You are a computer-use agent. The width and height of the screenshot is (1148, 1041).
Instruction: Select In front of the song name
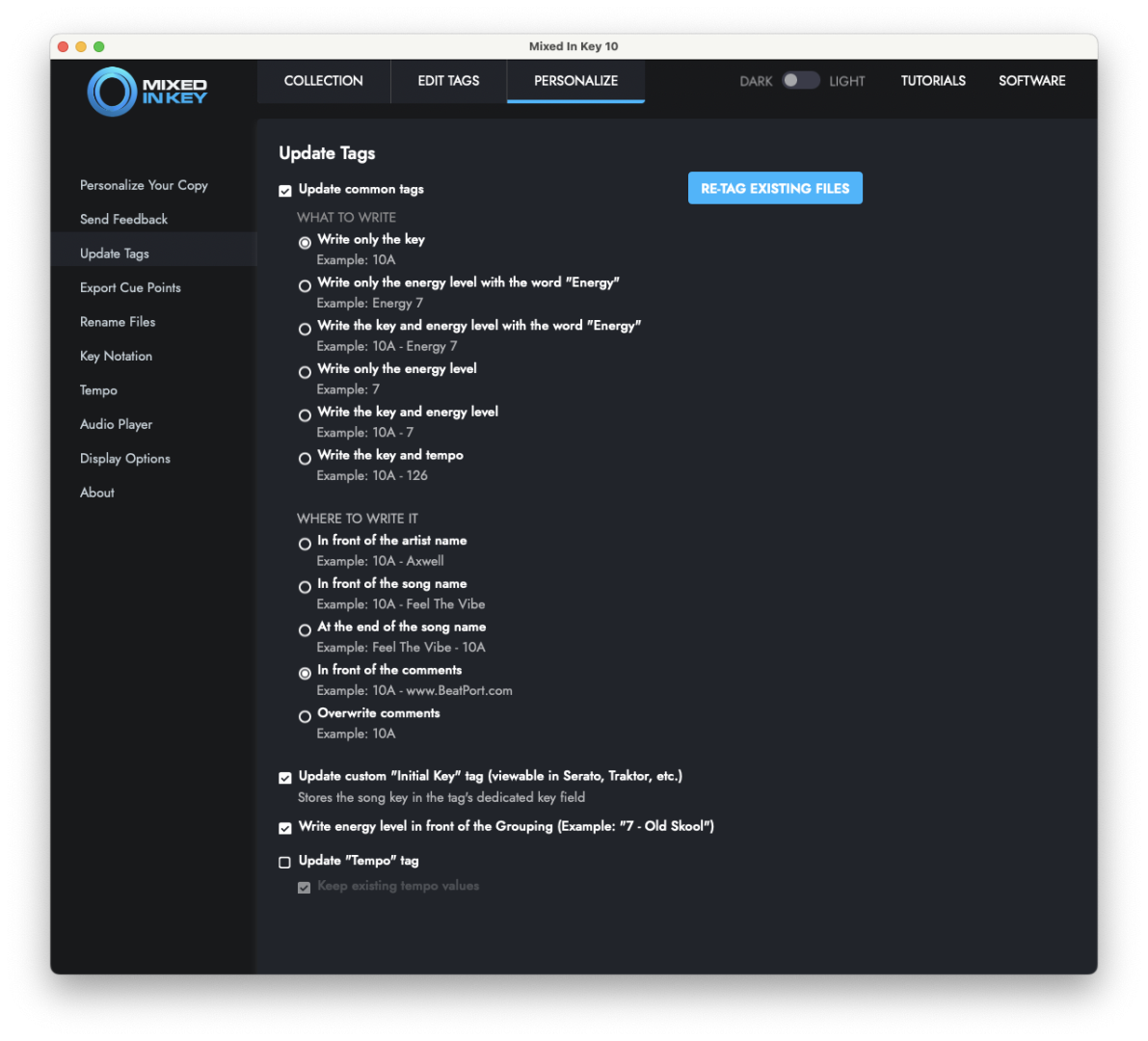click(x=305, y=587)
